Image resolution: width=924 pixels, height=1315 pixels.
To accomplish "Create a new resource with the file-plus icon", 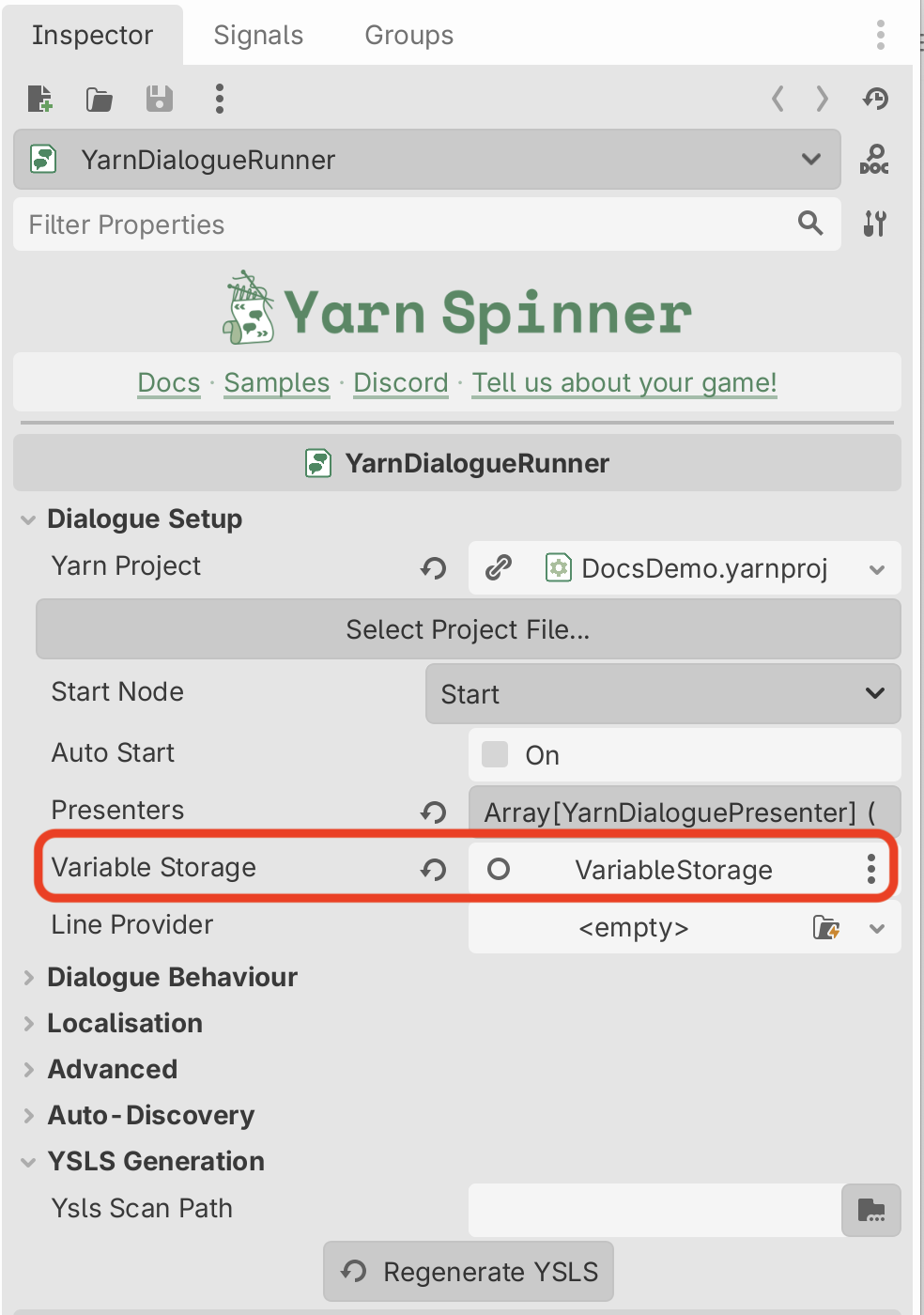I will [40, 99].
